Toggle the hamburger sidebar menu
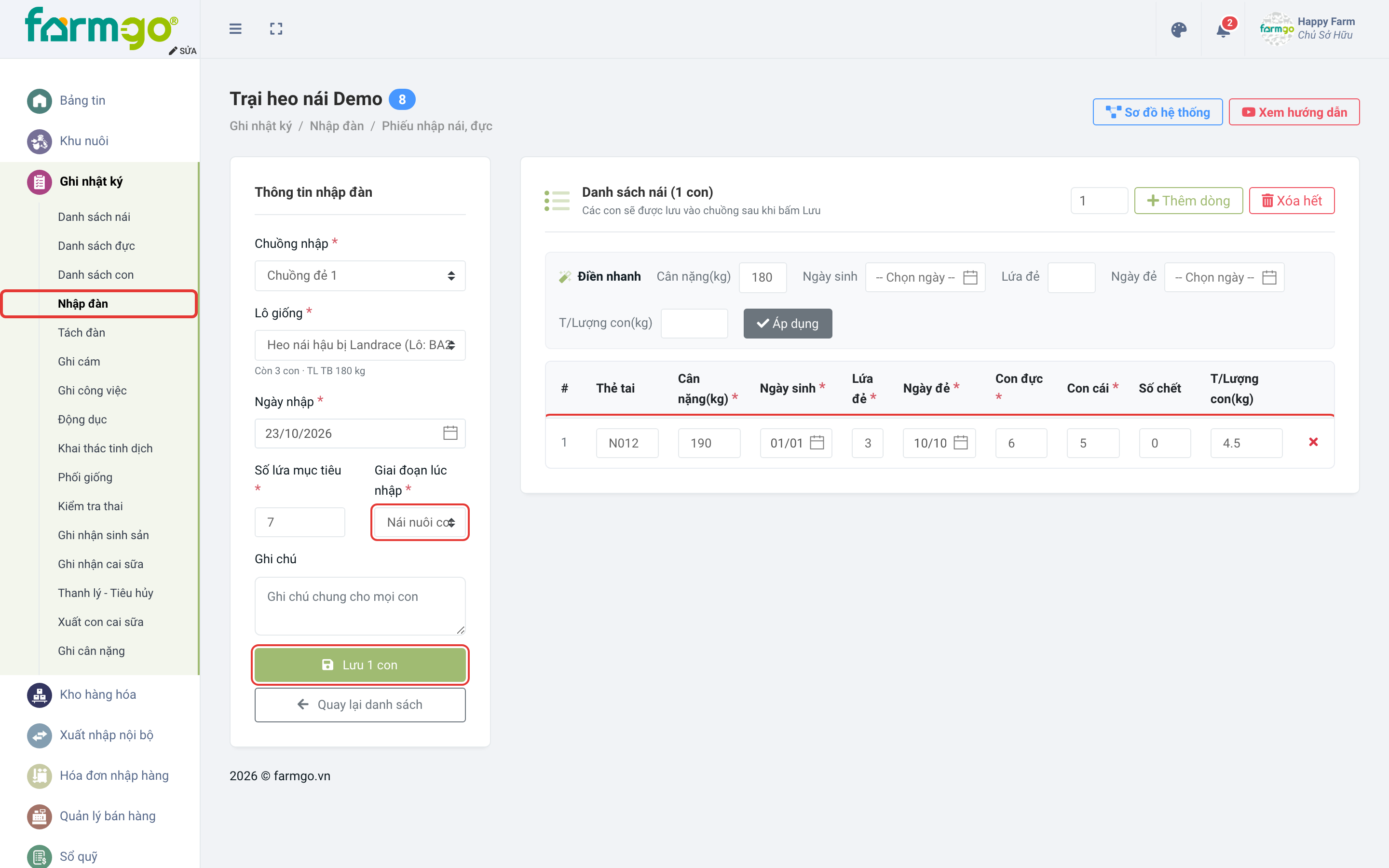The width and height of the screenshot is (1389, 868). (x=235, y=29)
